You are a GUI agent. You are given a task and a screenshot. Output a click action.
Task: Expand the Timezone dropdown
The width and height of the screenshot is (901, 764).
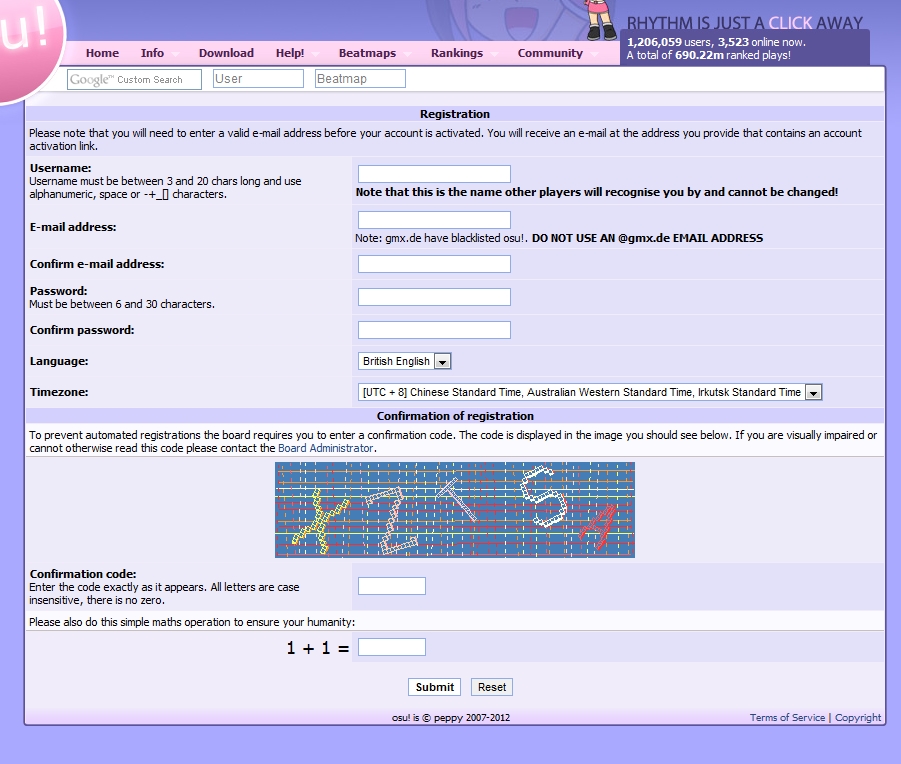[x=590, y=392]
